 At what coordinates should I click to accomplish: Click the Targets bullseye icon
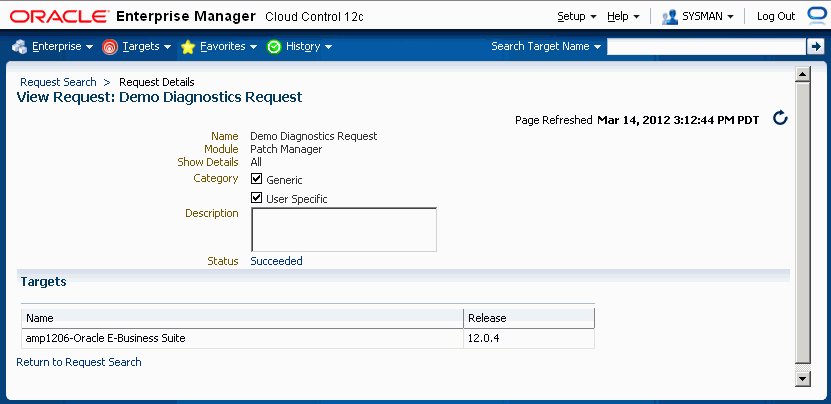pos(110,47)
